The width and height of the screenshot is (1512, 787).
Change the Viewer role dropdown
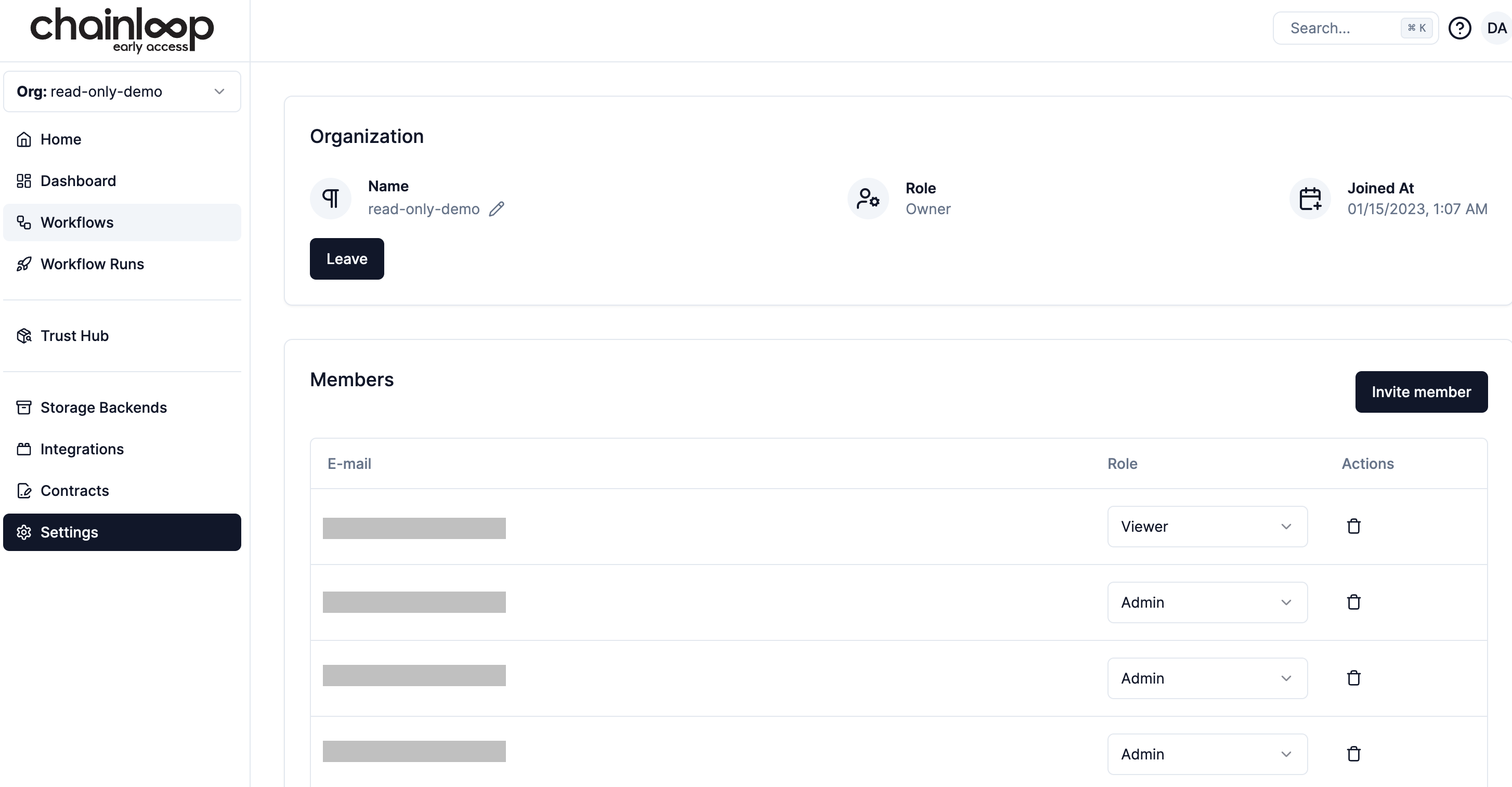pyautogui.click(x=1207, y=526)
